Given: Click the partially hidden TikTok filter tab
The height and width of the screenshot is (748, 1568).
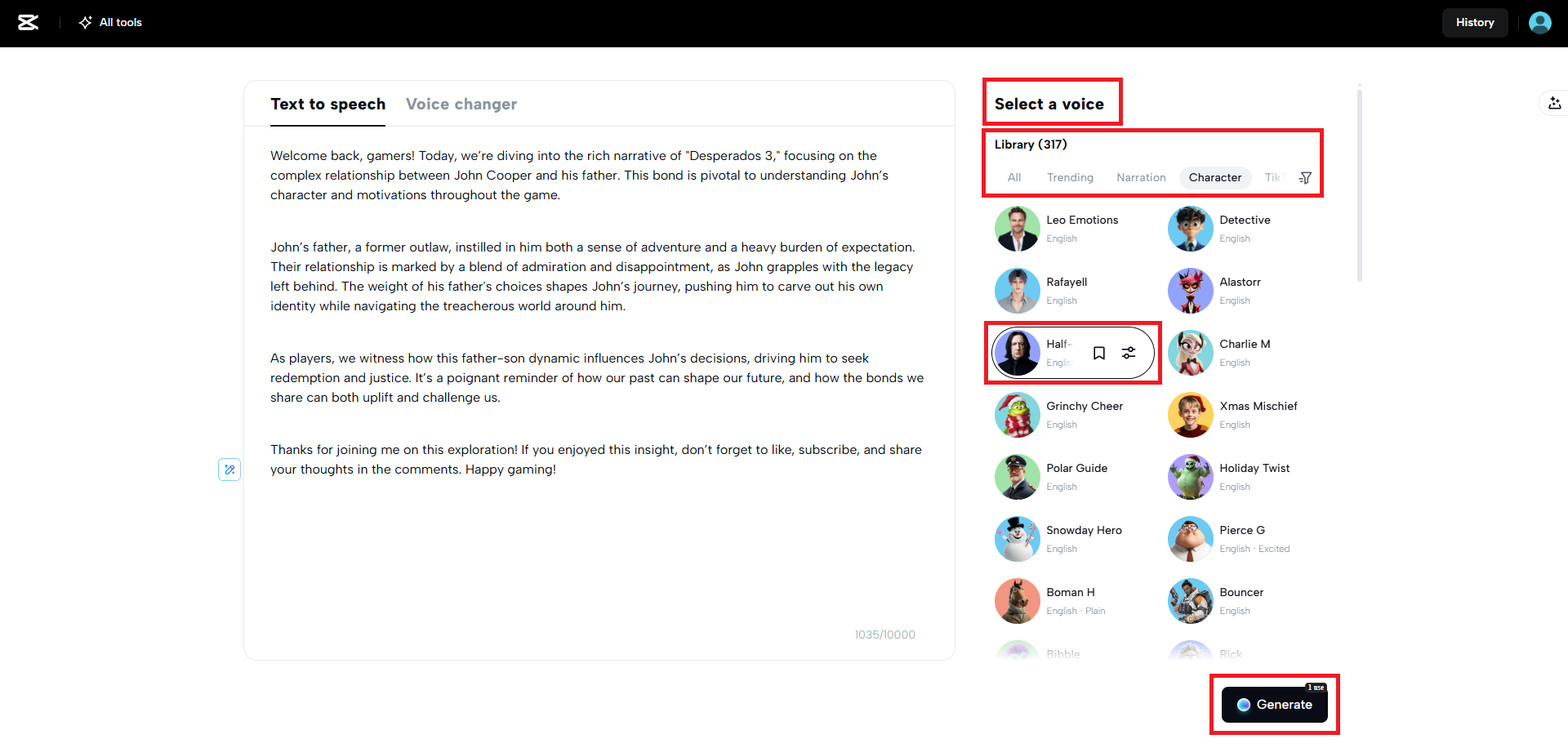Looking at the screenshot, I should (x=1275, y=177).
